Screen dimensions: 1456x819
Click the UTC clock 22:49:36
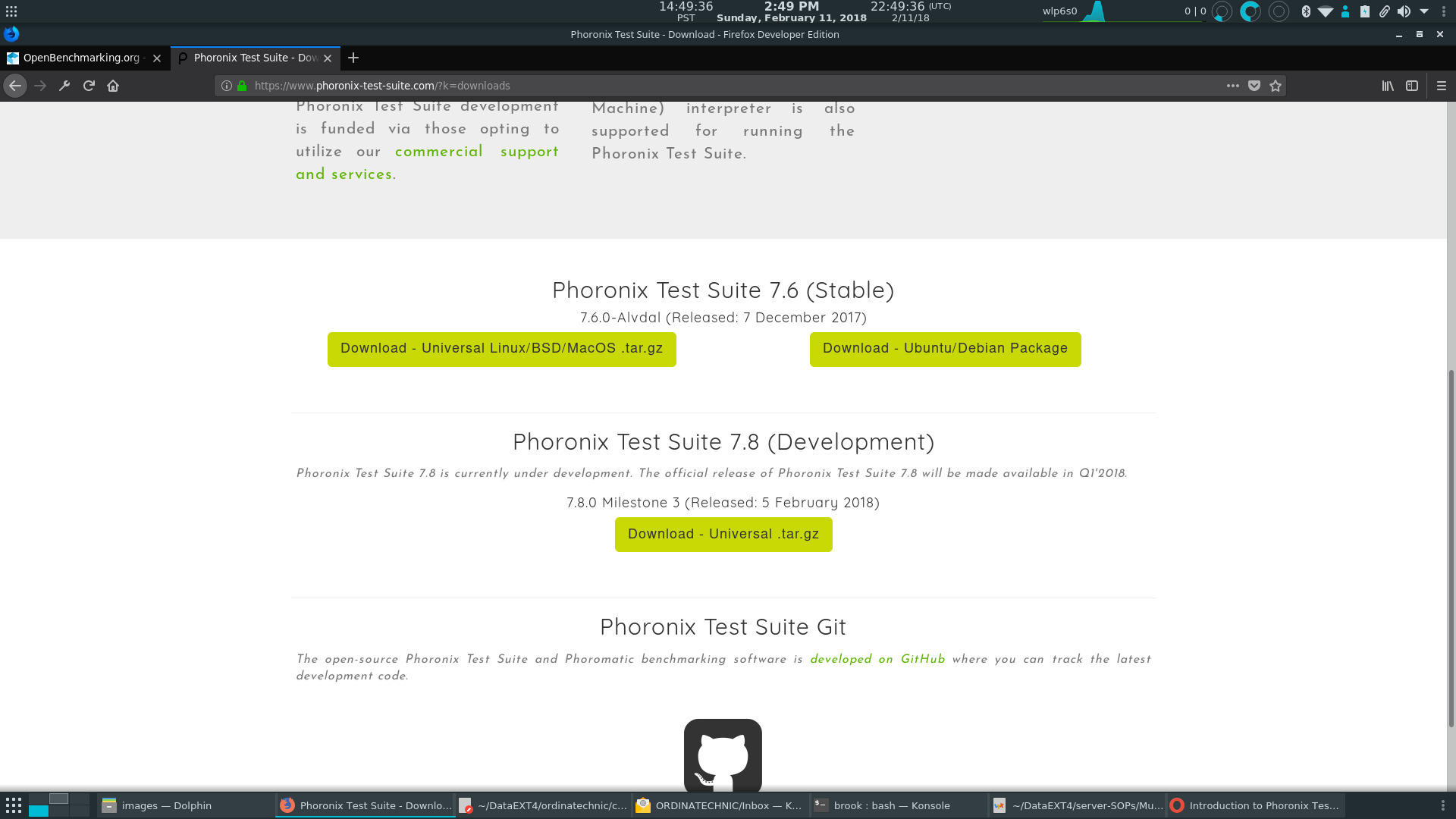point(898,7)
